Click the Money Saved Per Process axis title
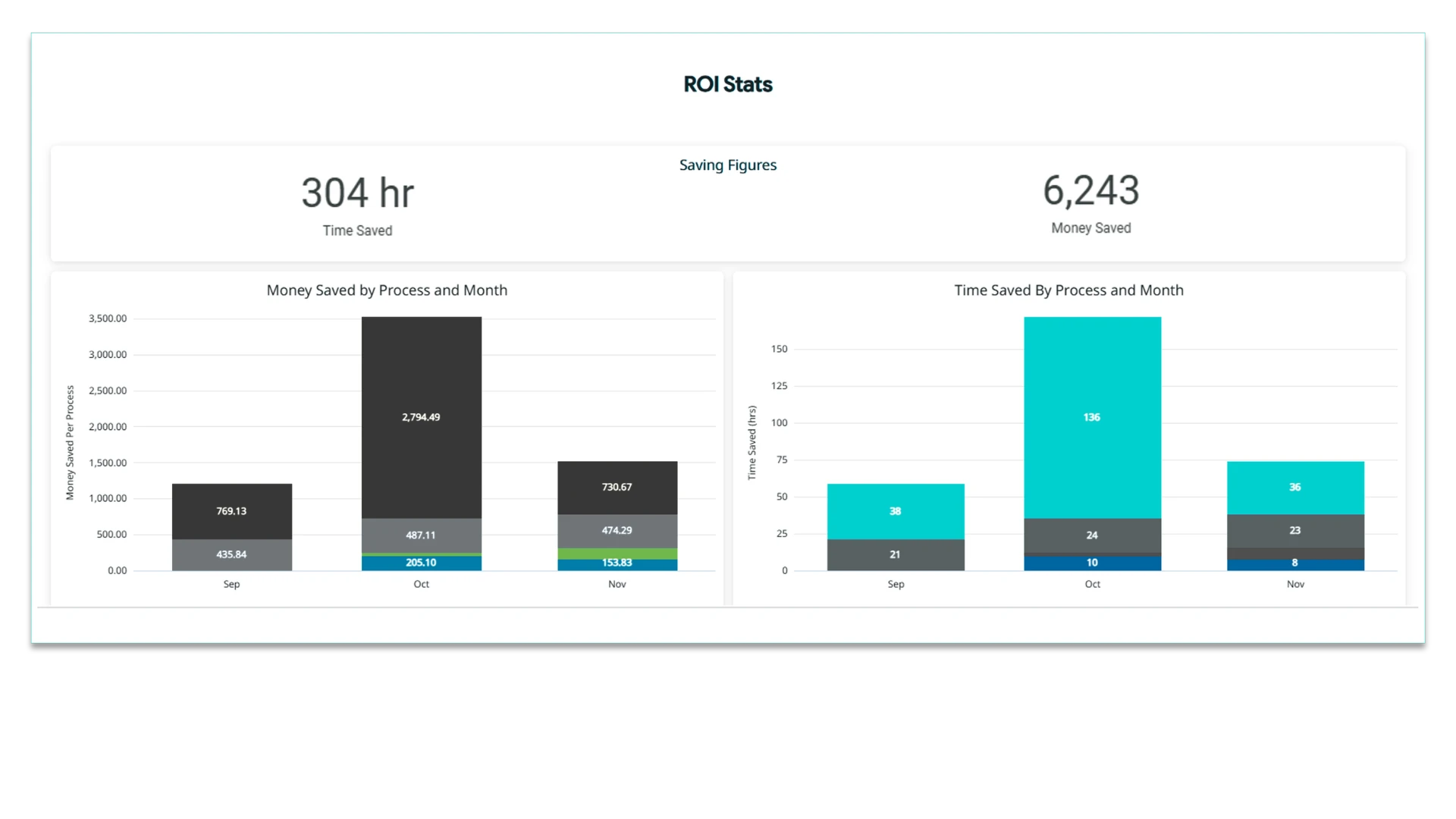This screenshot has width=1456, height=819. (71, 443)
